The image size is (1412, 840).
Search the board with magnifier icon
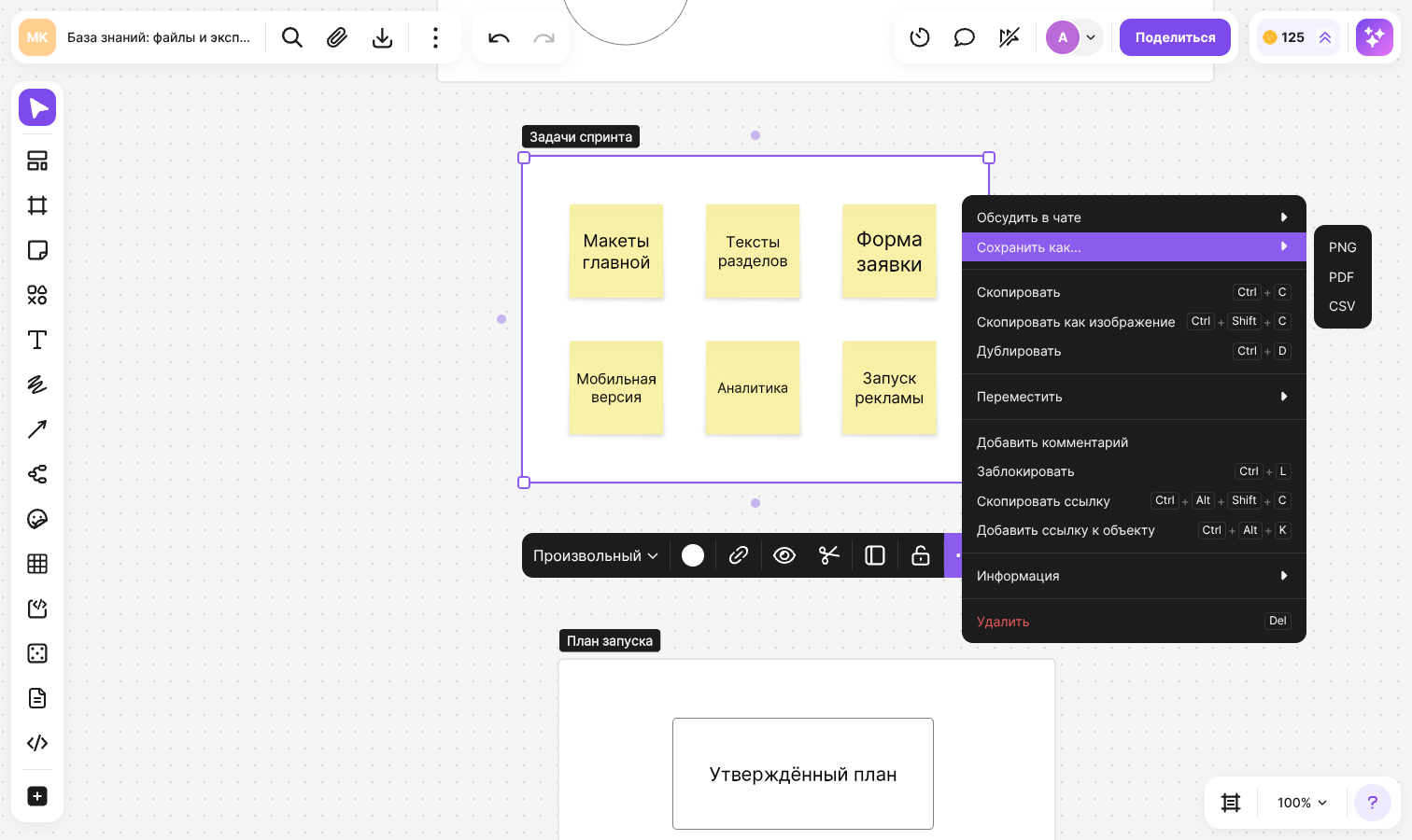pos(292,37)
